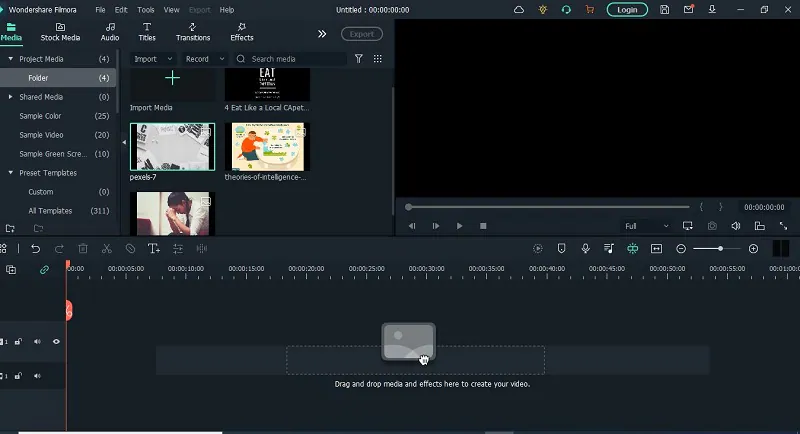Zoom out timeline with minus icon

tap(681, 249)
